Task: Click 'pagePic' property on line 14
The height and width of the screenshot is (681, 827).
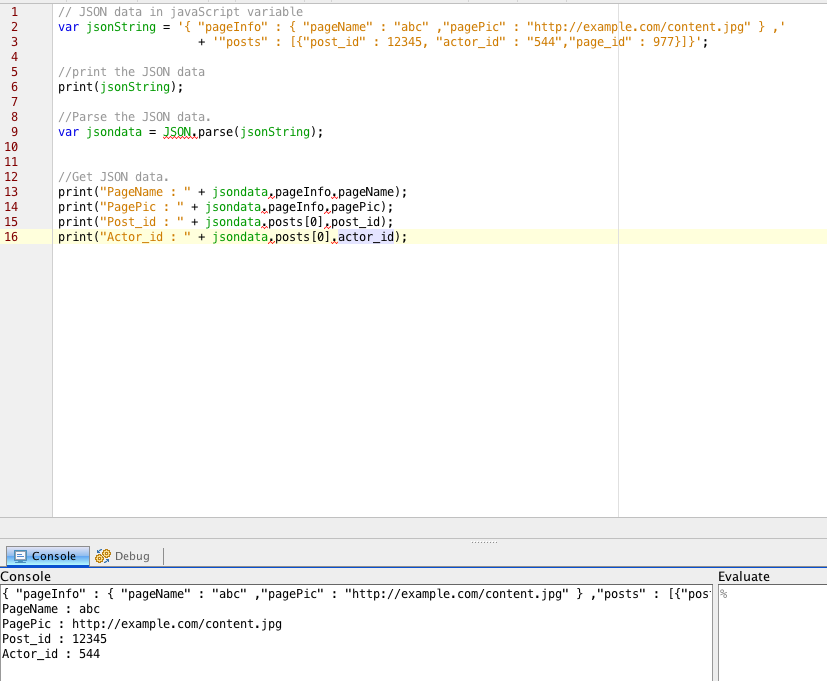Action: pos(355,207)
